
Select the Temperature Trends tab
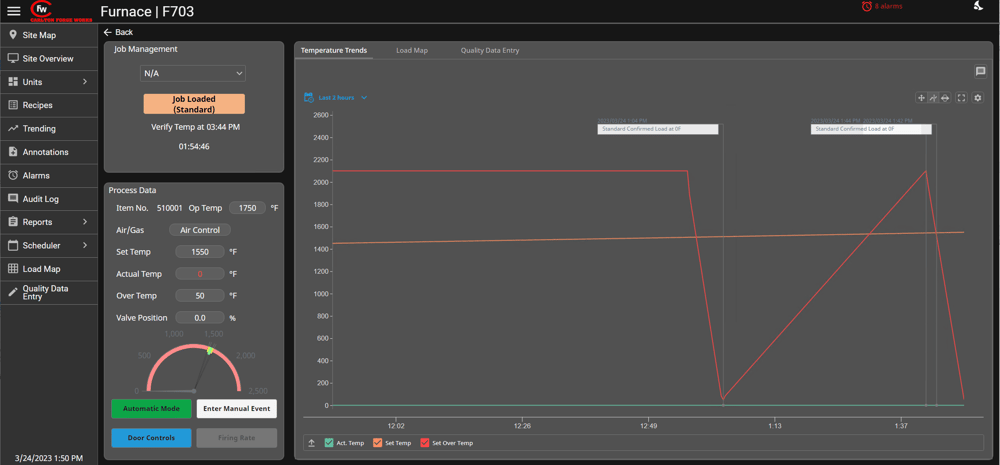click(334, 50)
